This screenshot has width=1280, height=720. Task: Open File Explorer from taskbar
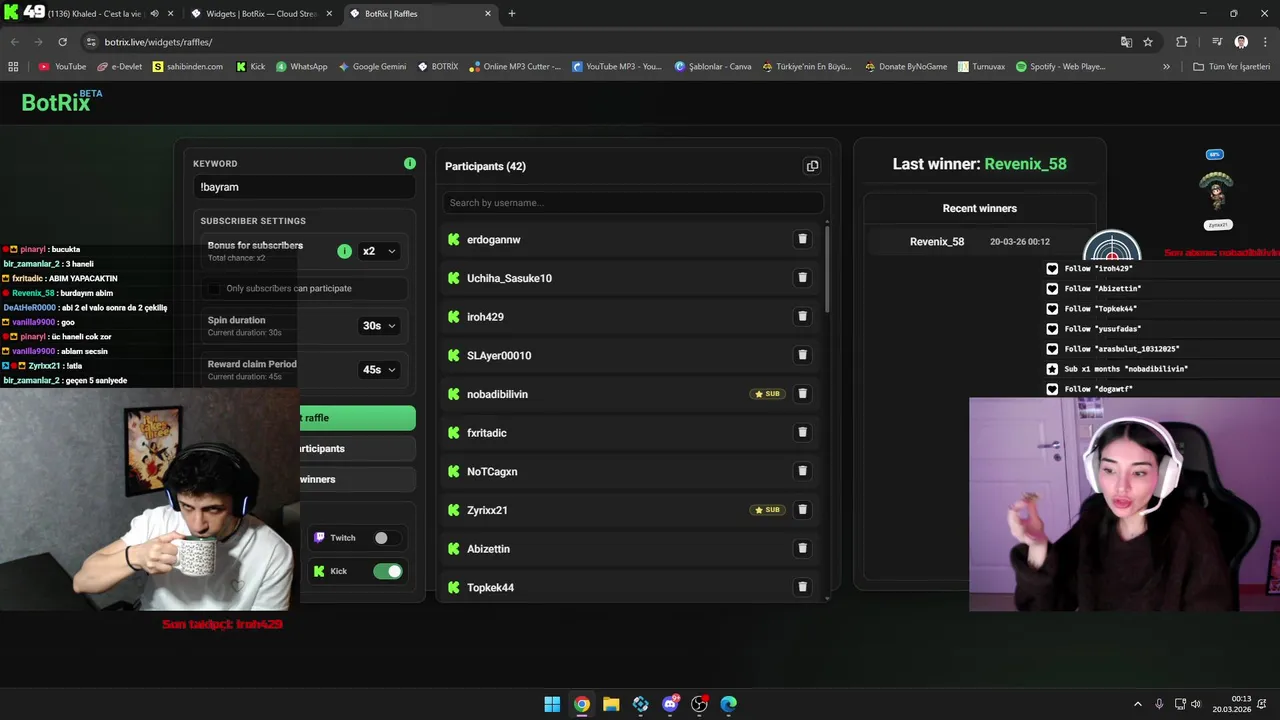611,704
